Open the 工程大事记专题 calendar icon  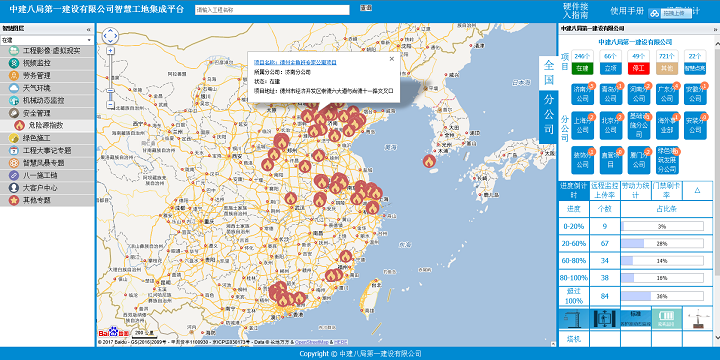13,151
